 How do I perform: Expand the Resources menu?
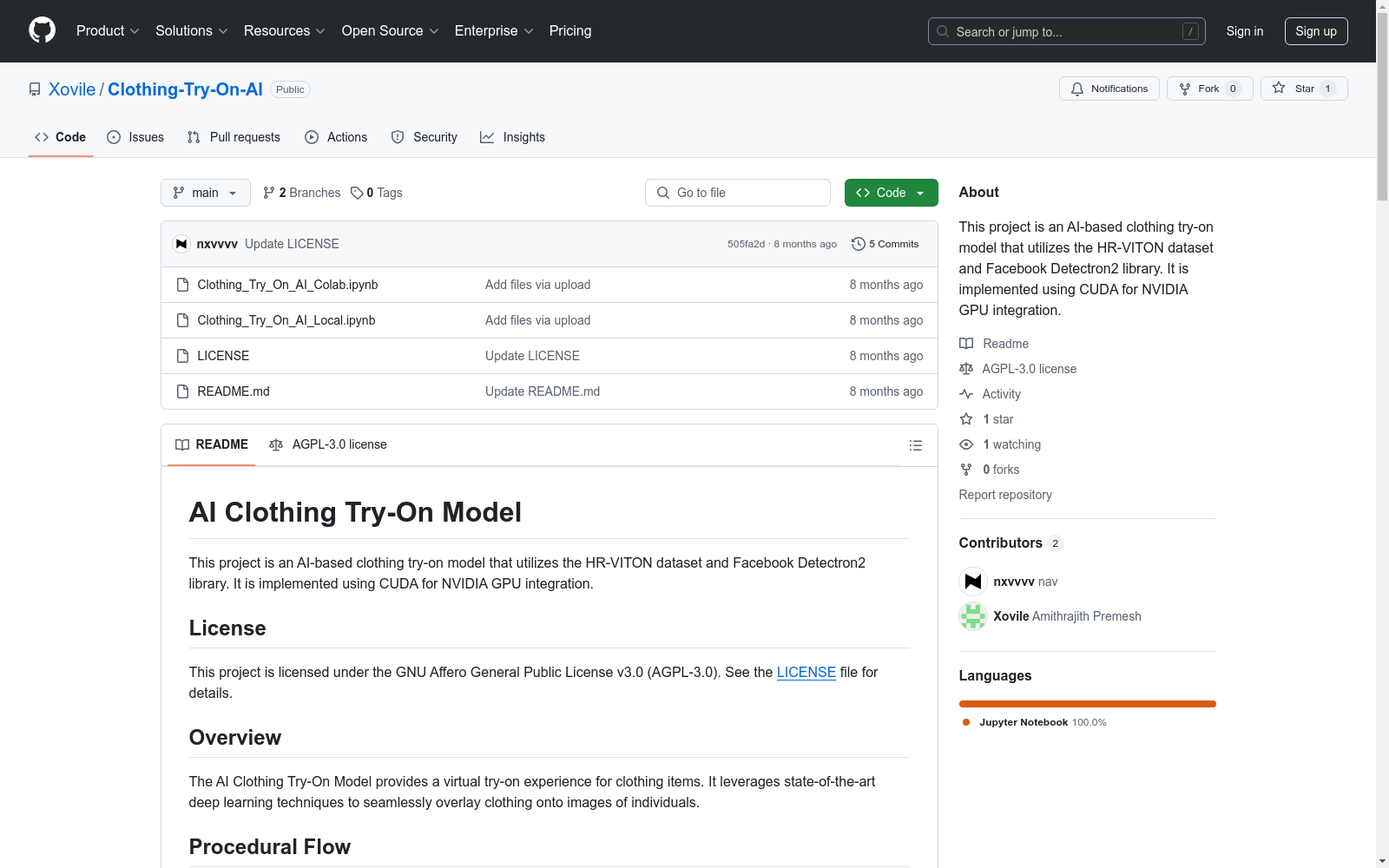285,31
